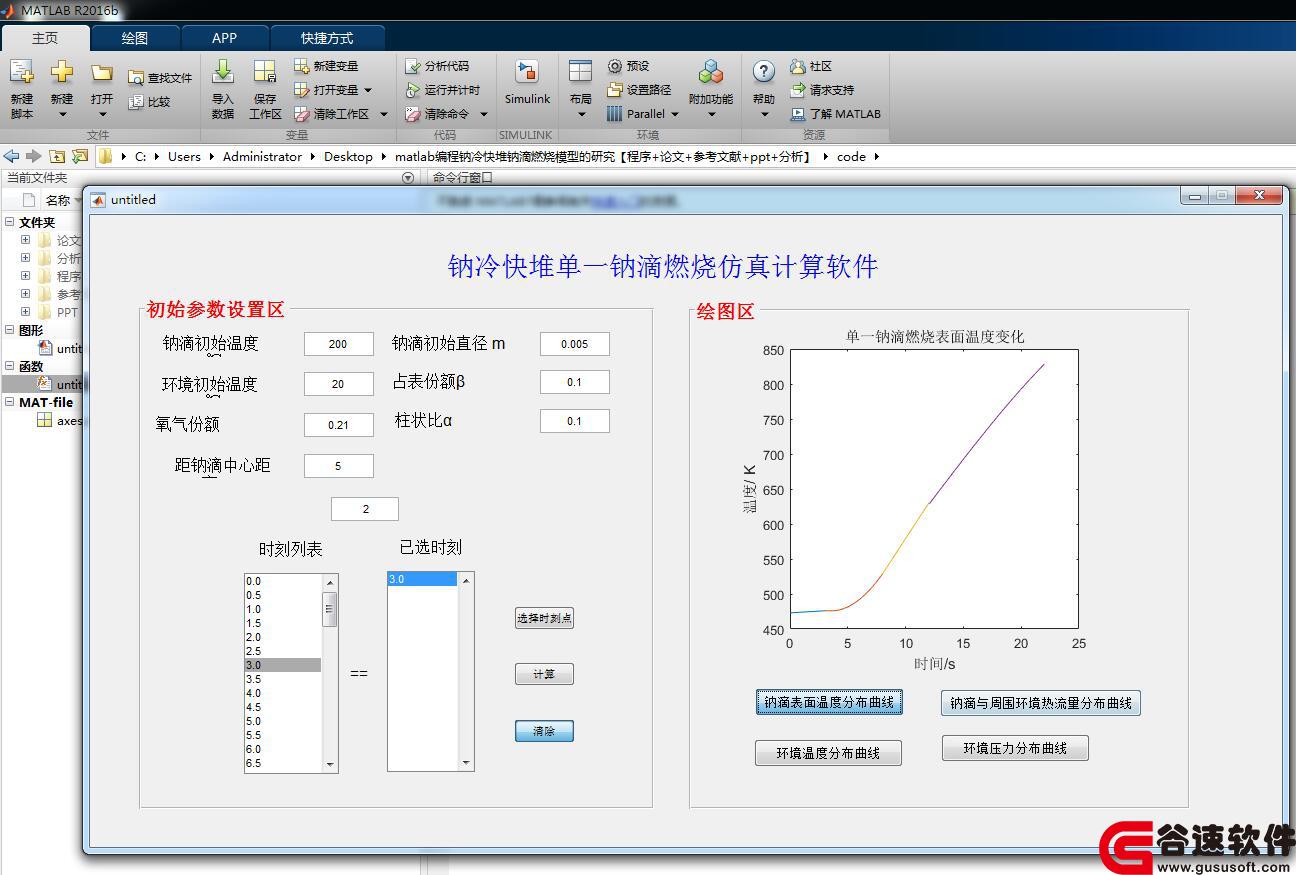The width and height of the screenshot is (1296, 875).
Task: Click the 柱状比α input field
Action: [x=575, y=421]
